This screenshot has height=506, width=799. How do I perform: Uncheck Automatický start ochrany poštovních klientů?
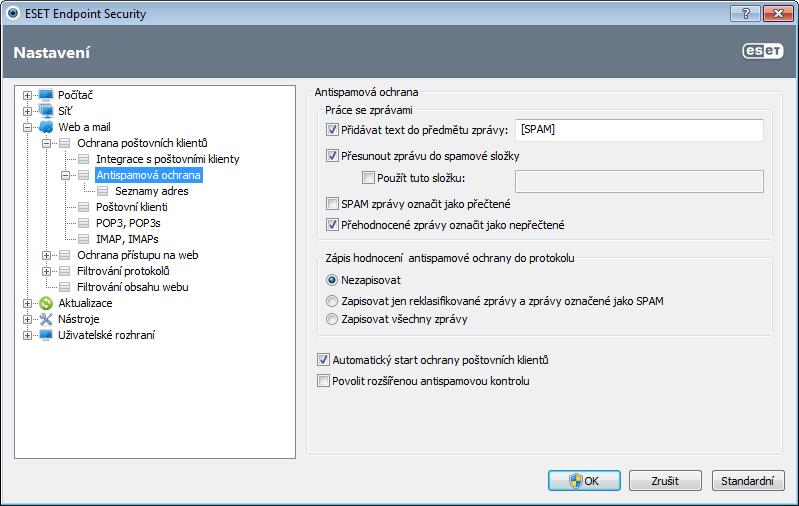pyautogui.click(x=323, y=360)
